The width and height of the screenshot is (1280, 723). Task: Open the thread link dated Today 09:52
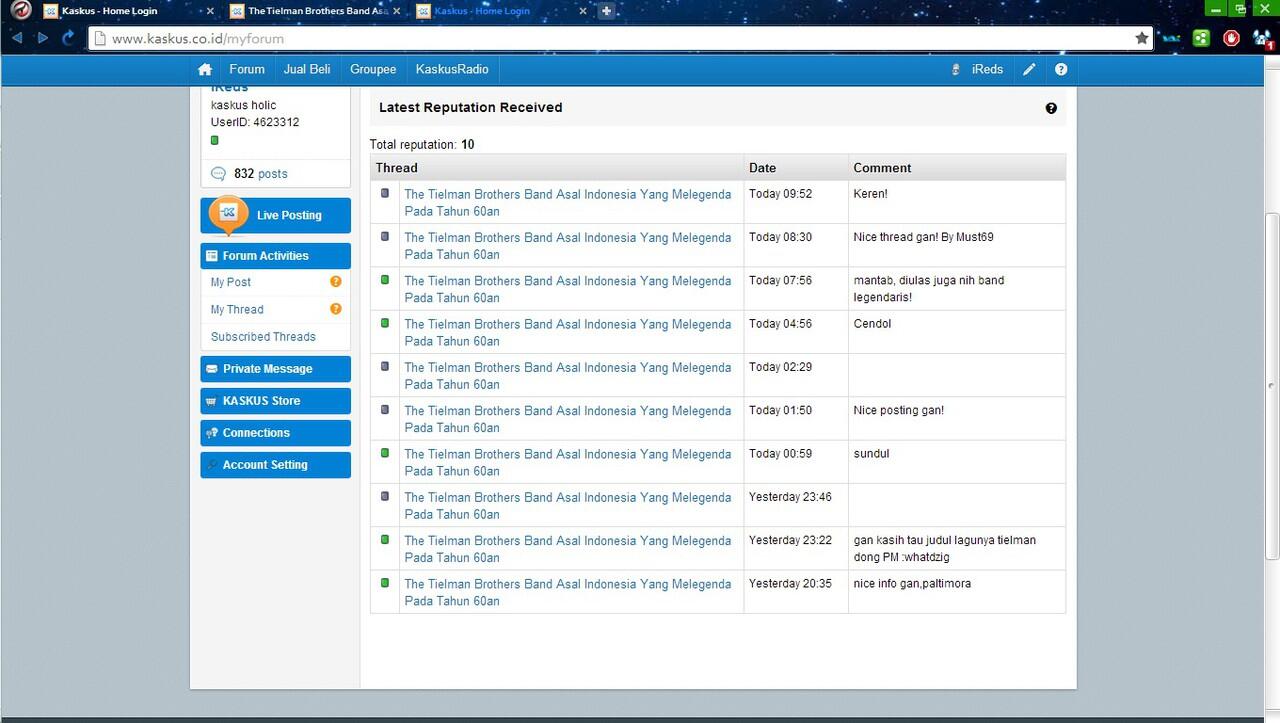(567, 203)
